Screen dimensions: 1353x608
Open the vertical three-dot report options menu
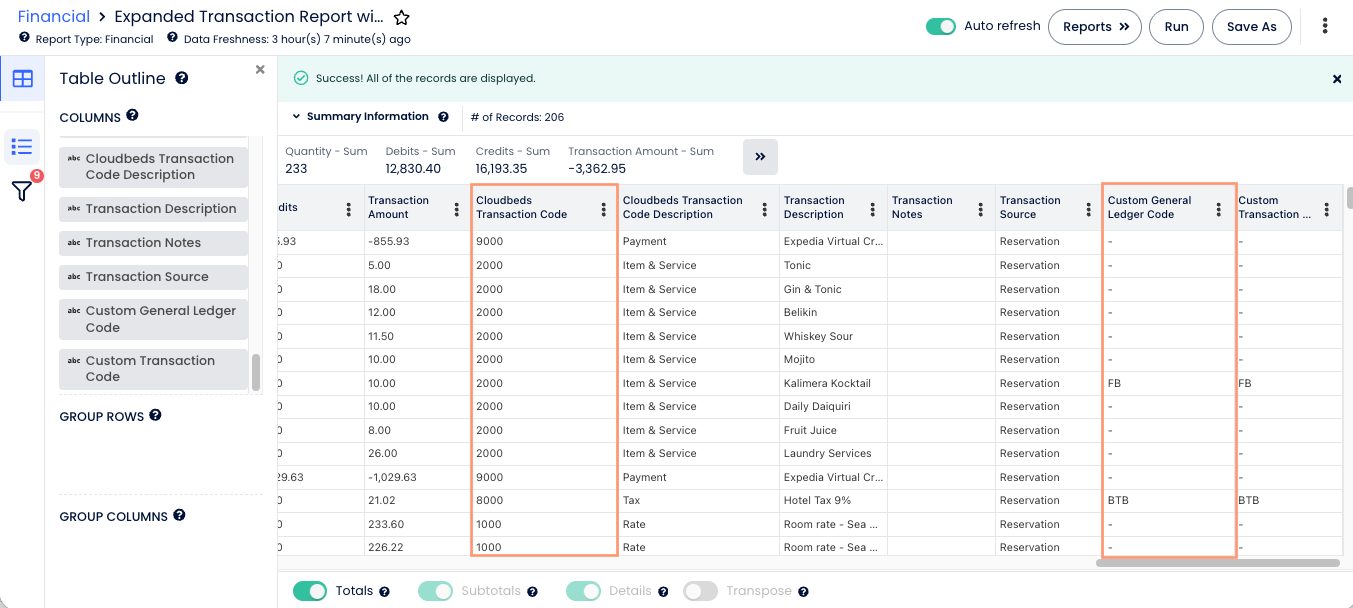[x=1325, y=26]
